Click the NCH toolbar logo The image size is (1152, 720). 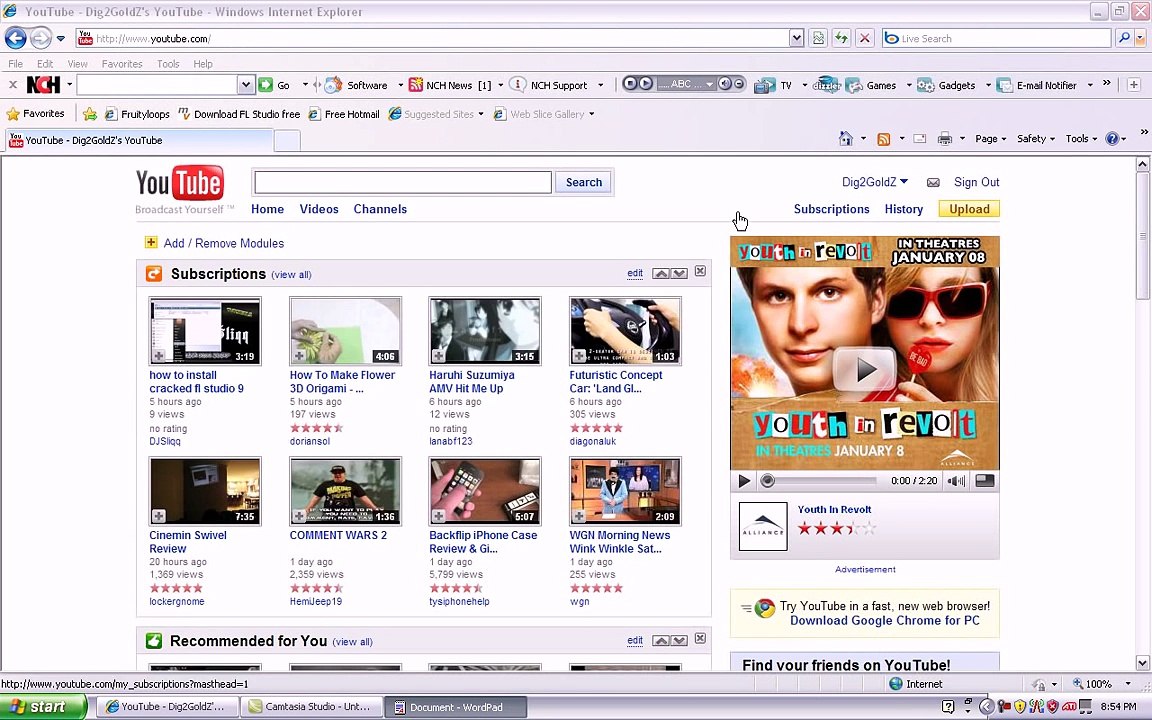(x=43, y=84)
